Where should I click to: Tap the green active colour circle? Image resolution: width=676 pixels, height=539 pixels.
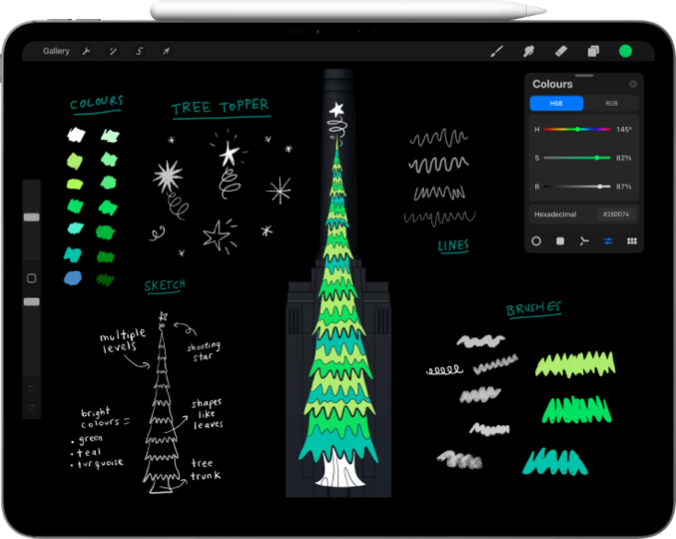(x=625, y=51)
